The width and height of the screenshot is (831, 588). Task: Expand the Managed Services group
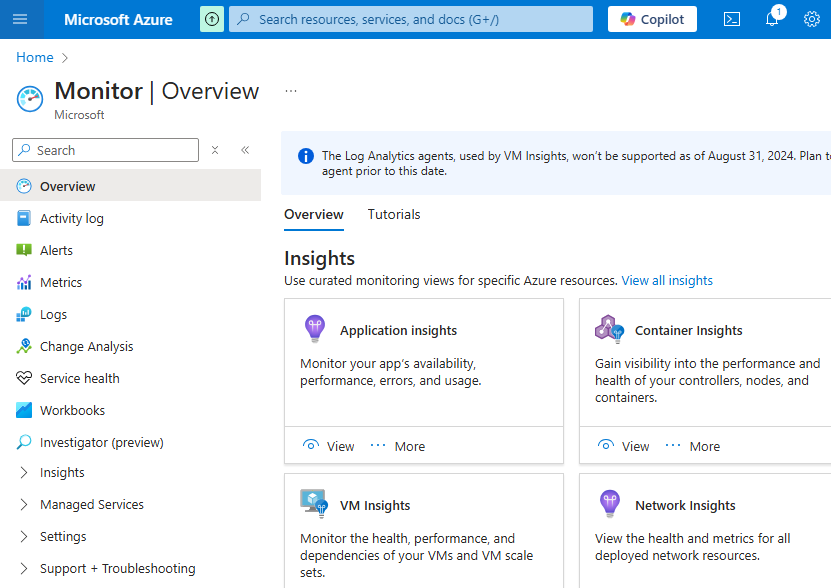click(x=24, y=504)
